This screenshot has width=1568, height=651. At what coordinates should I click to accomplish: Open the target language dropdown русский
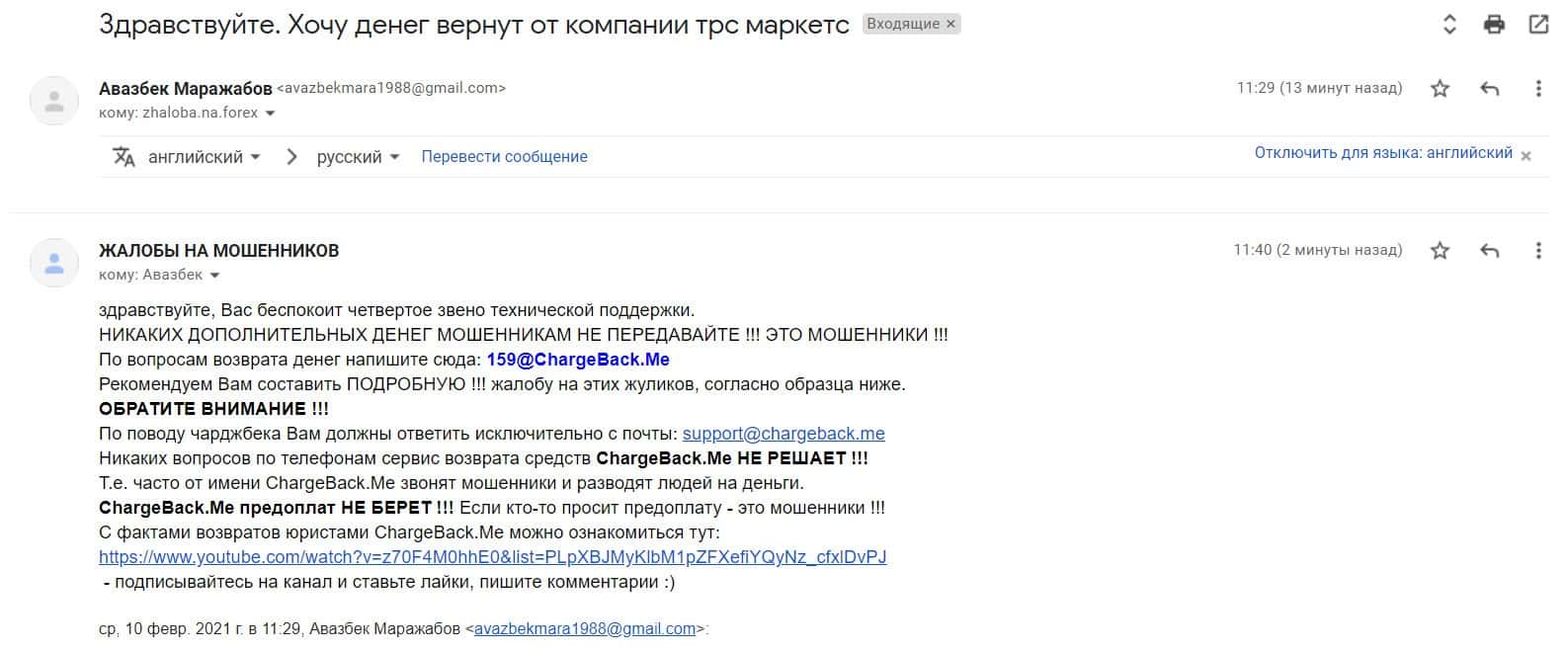tap(358, 157)
